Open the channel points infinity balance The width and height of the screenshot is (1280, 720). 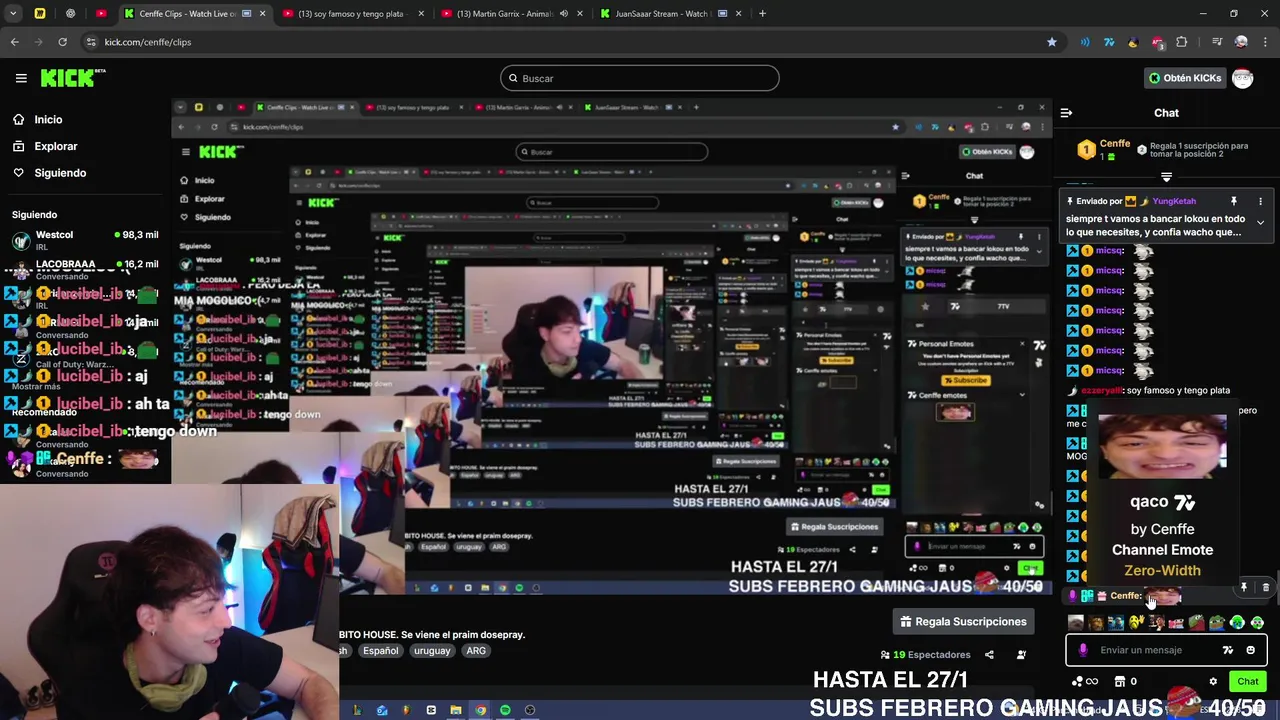[1084, 681]
